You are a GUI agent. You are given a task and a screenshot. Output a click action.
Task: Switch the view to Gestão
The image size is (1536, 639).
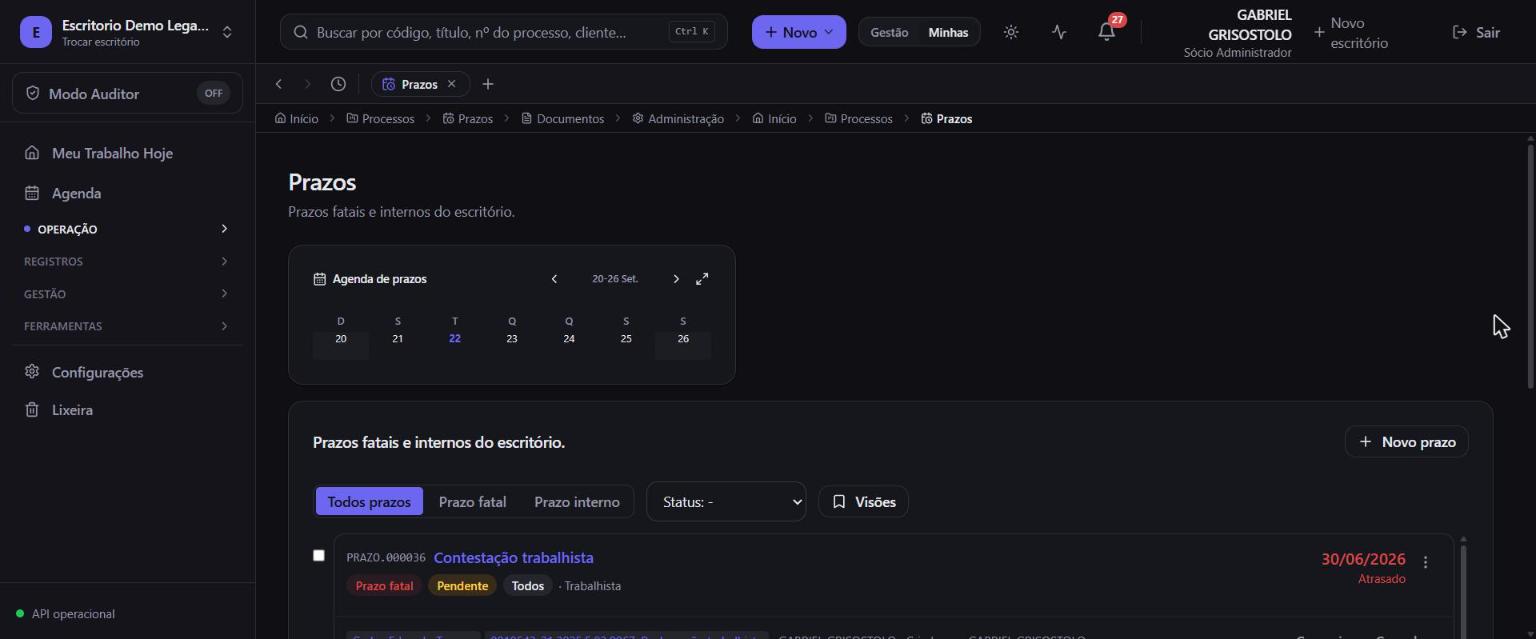(x=889, y=32)
